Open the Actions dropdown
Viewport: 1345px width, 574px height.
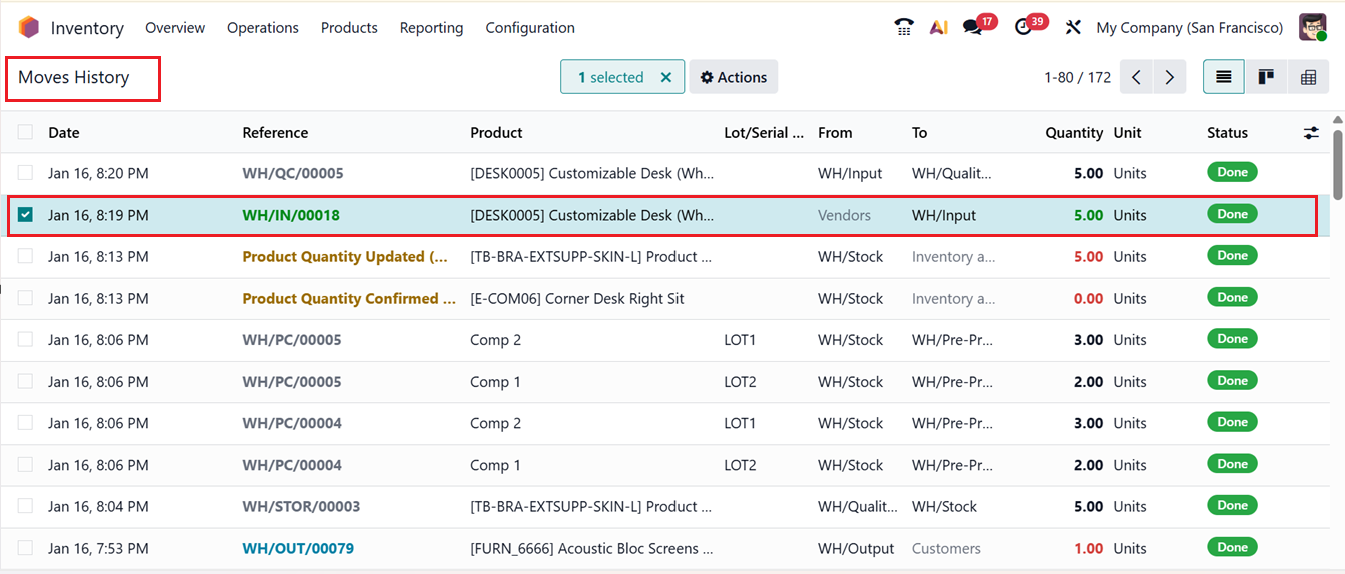733,77
